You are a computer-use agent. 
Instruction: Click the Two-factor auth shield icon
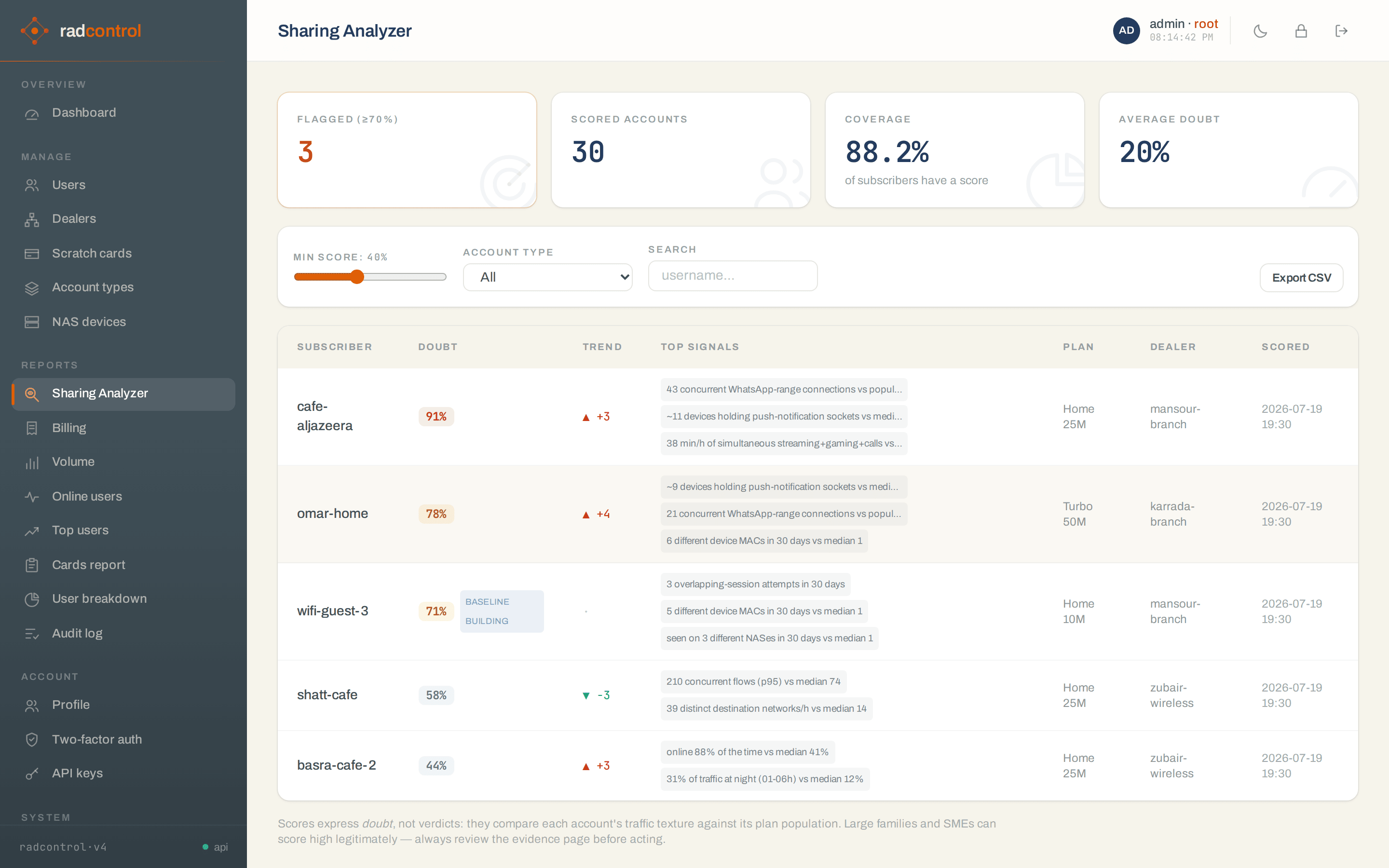point(32,739)
